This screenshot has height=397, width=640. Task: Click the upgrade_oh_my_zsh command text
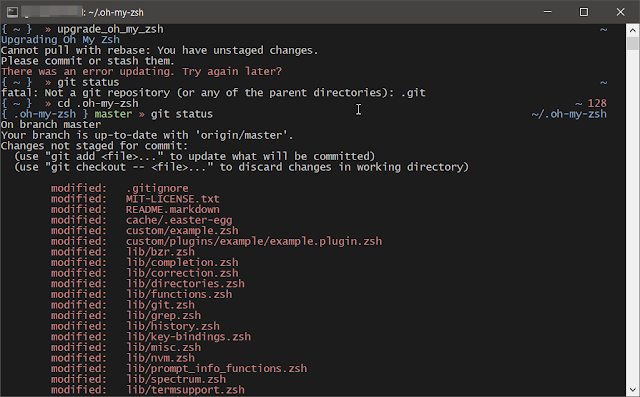click(x=110, y=29)
